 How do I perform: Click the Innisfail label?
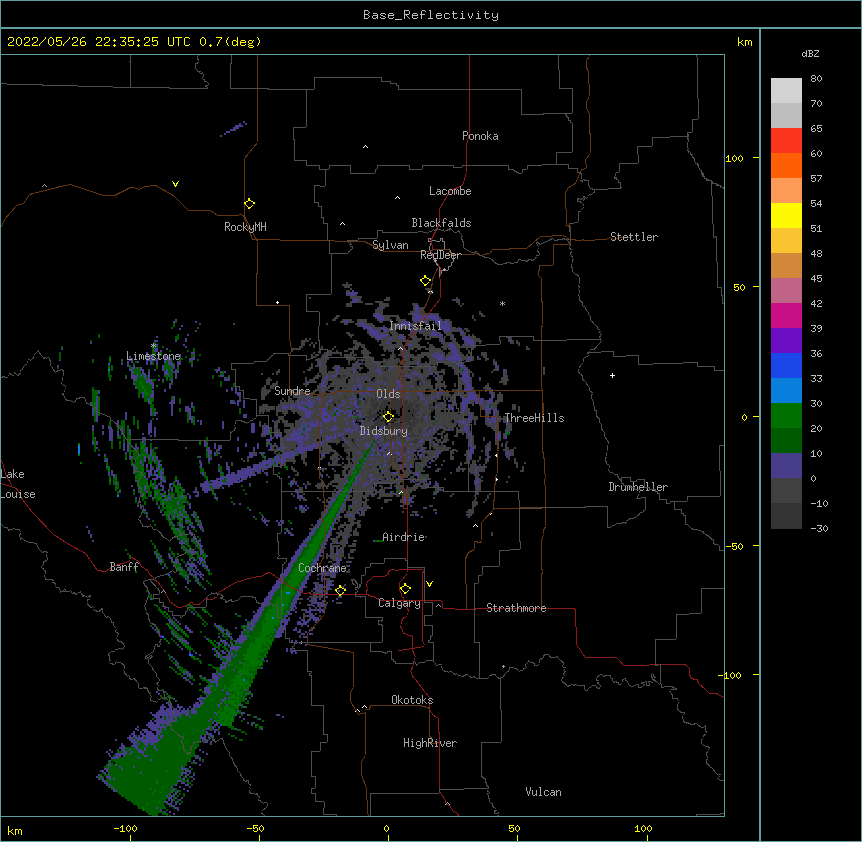pos(415,326)
